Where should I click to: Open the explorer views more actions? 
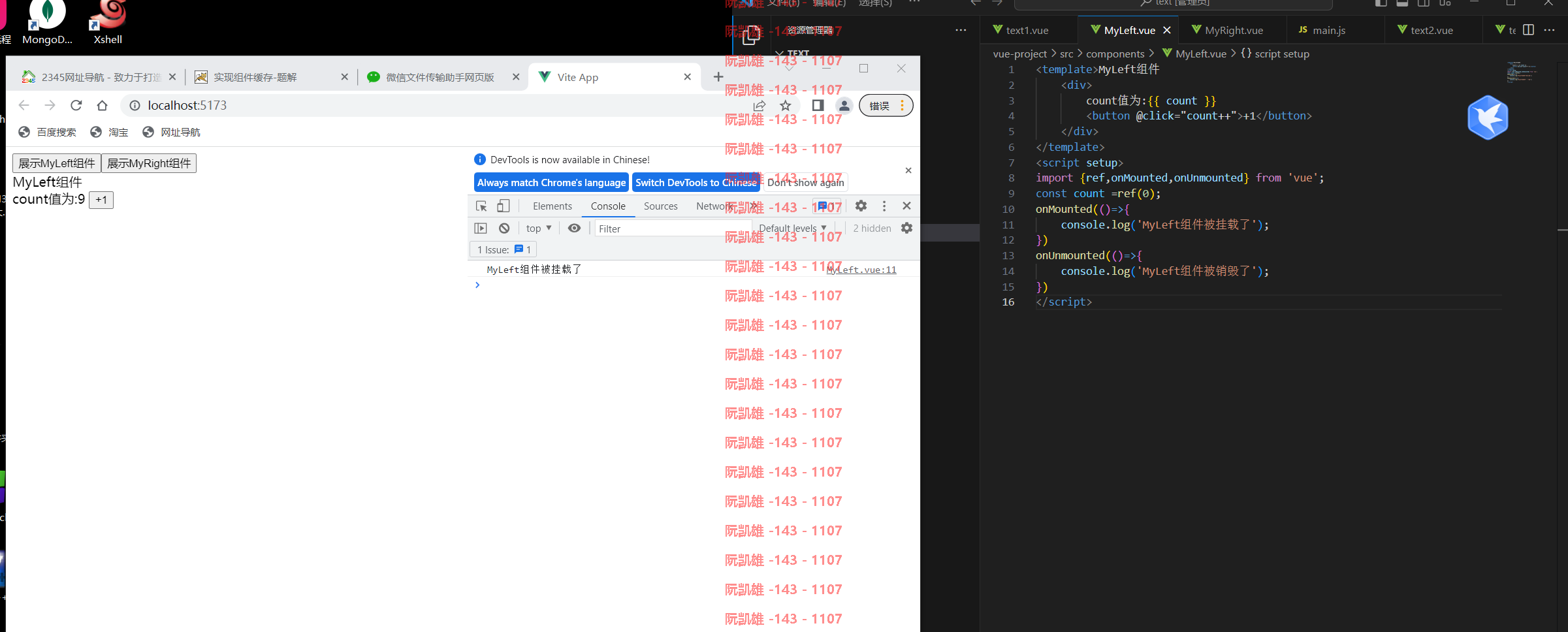[961, 30]
